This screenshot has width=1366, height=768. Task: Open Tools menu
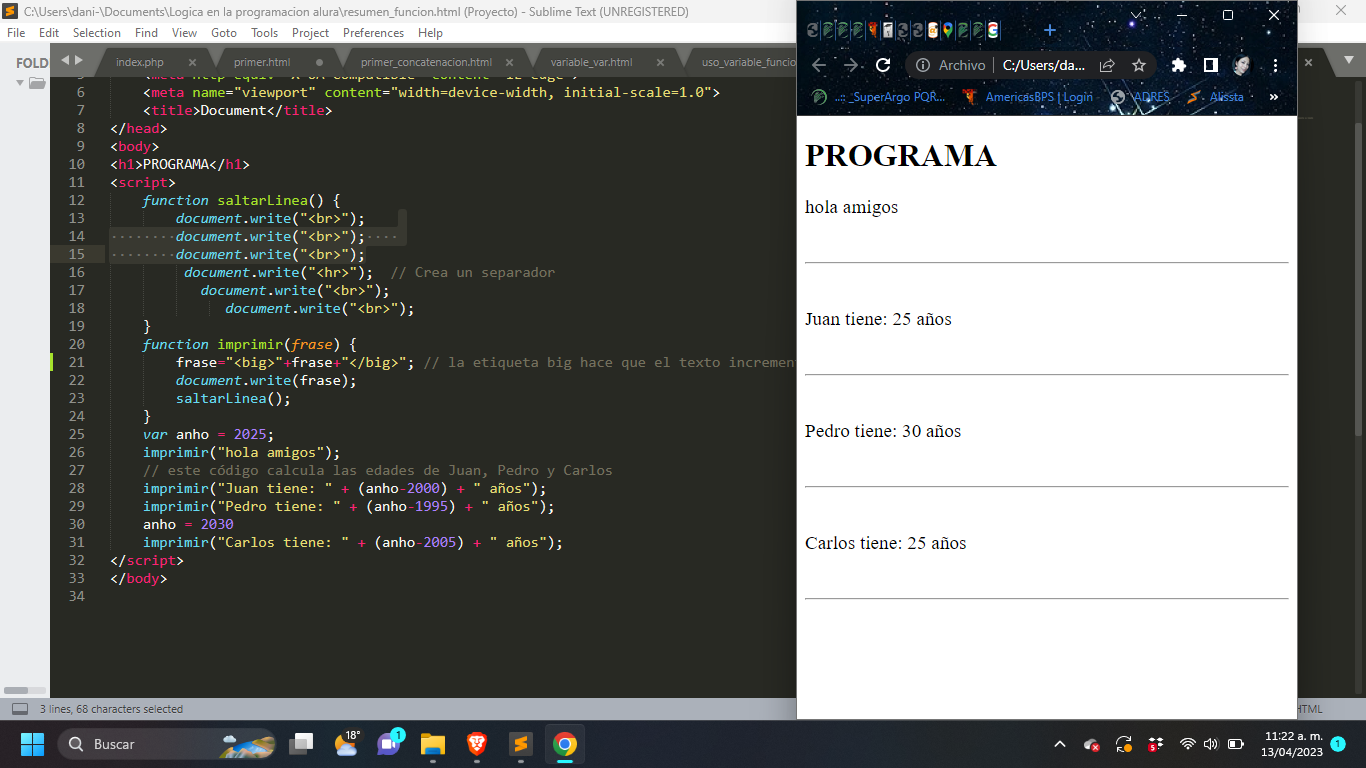(265, 32)
